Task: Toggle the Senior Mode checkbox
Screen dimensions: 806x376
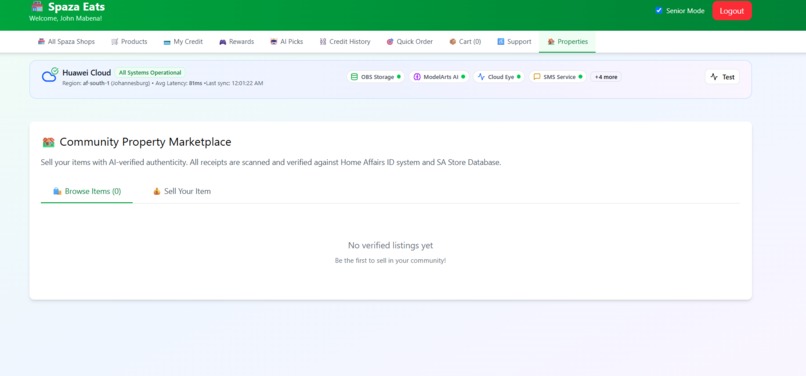Action: pos(658,10)
